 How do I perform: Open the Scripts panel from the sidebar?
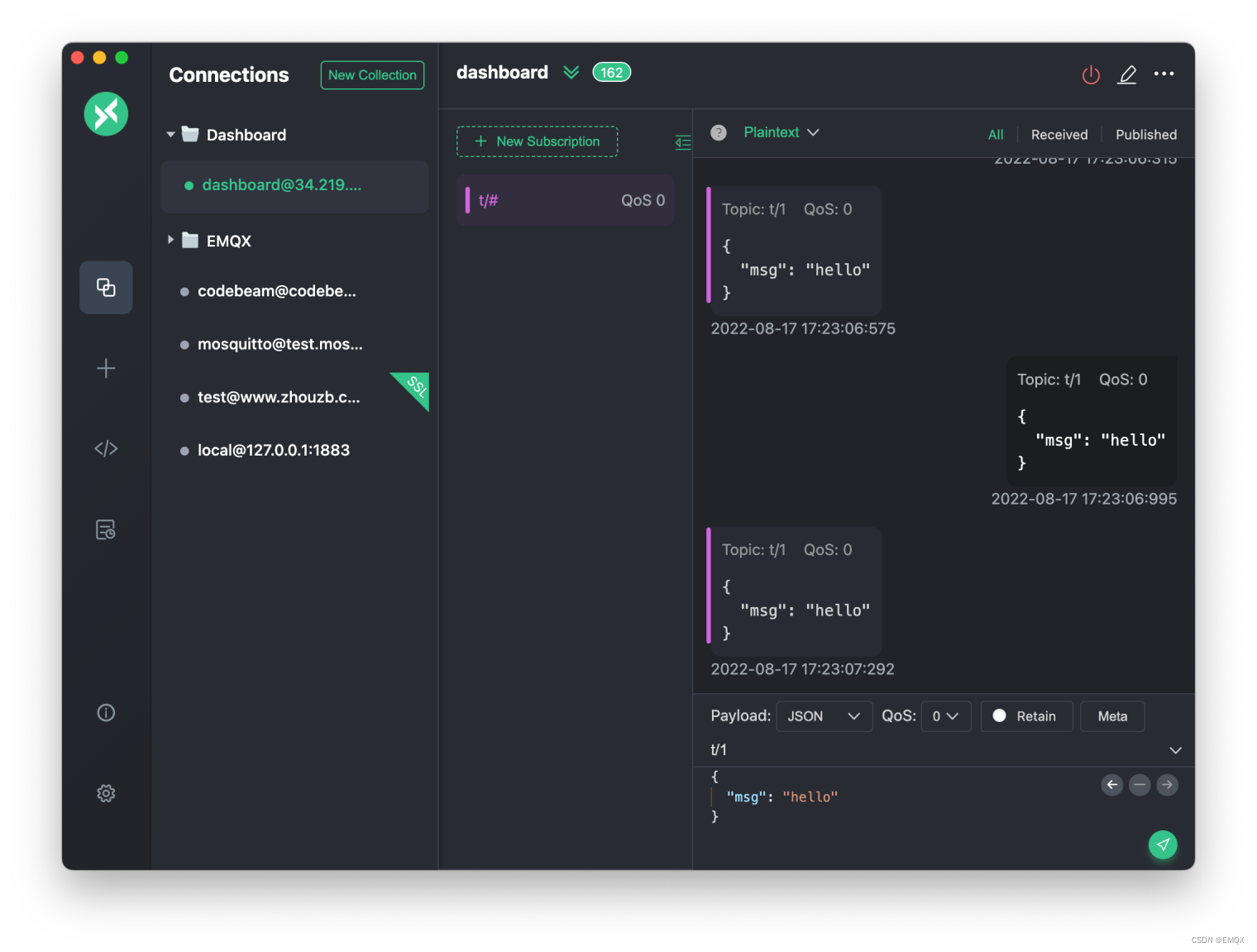tap(106, 448)
